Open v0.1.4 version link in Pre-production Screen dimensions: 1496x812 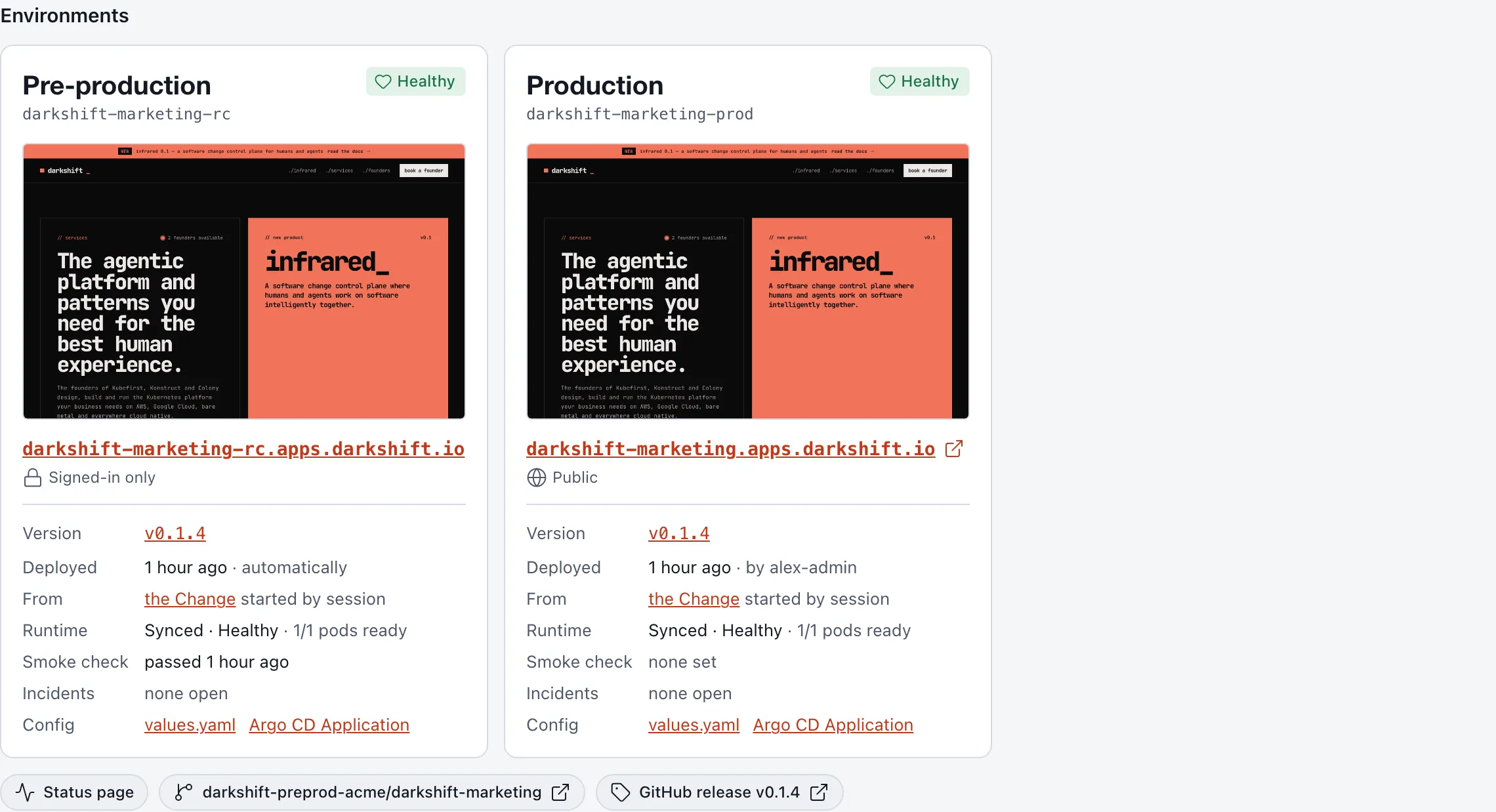pyautogui.click(x=175, y=533)
